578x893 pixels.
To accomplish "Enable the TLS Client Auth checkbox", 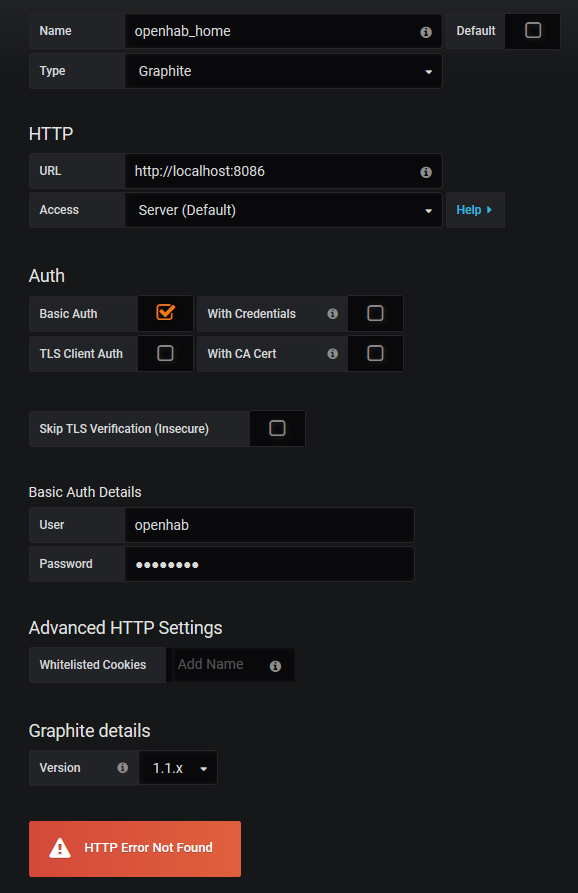I will click(x=165, y=353).
